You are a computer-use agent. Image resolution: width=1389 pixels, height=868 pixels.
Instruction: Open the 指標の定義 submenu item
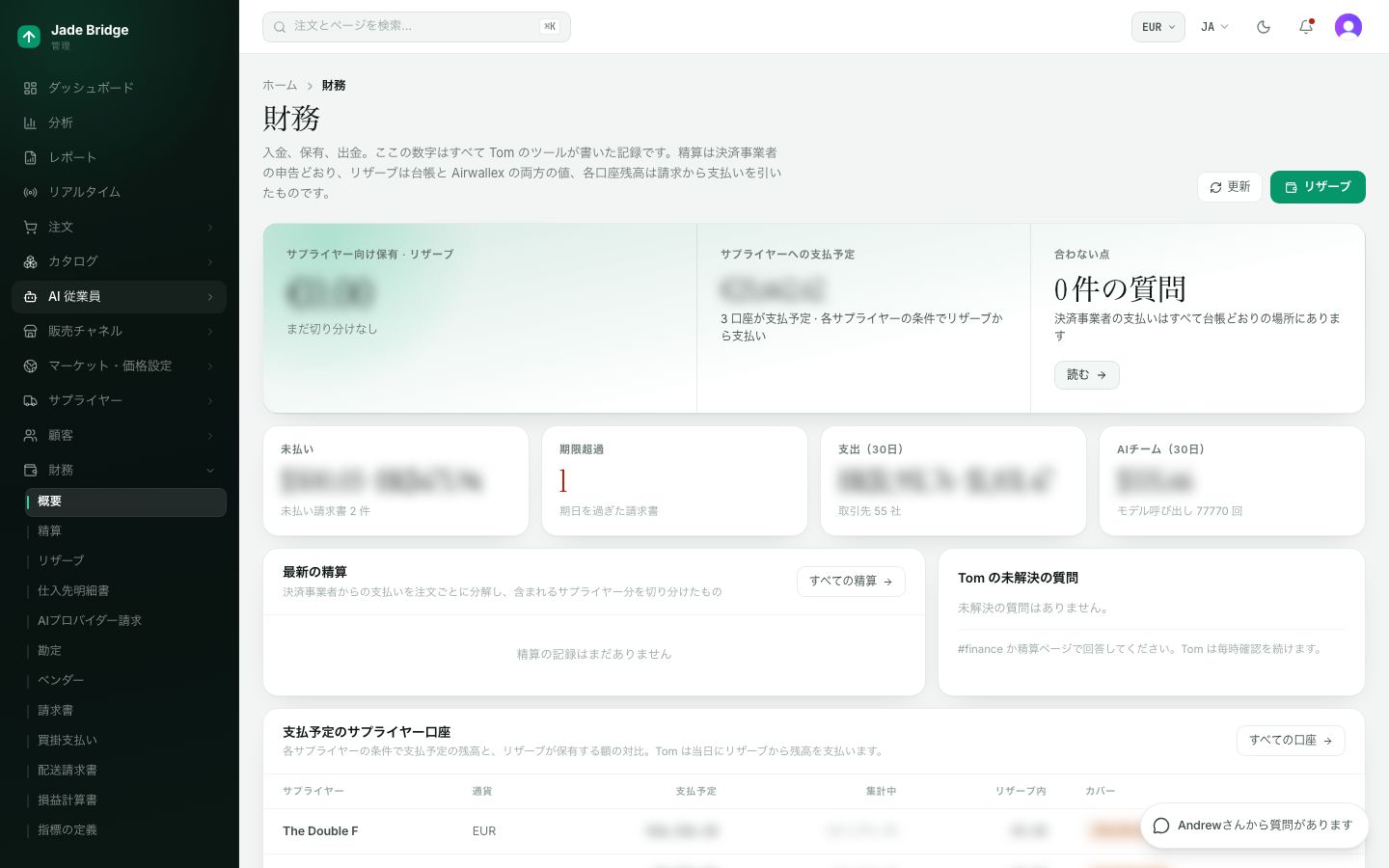pyautogui.click(x=125, y=829)
